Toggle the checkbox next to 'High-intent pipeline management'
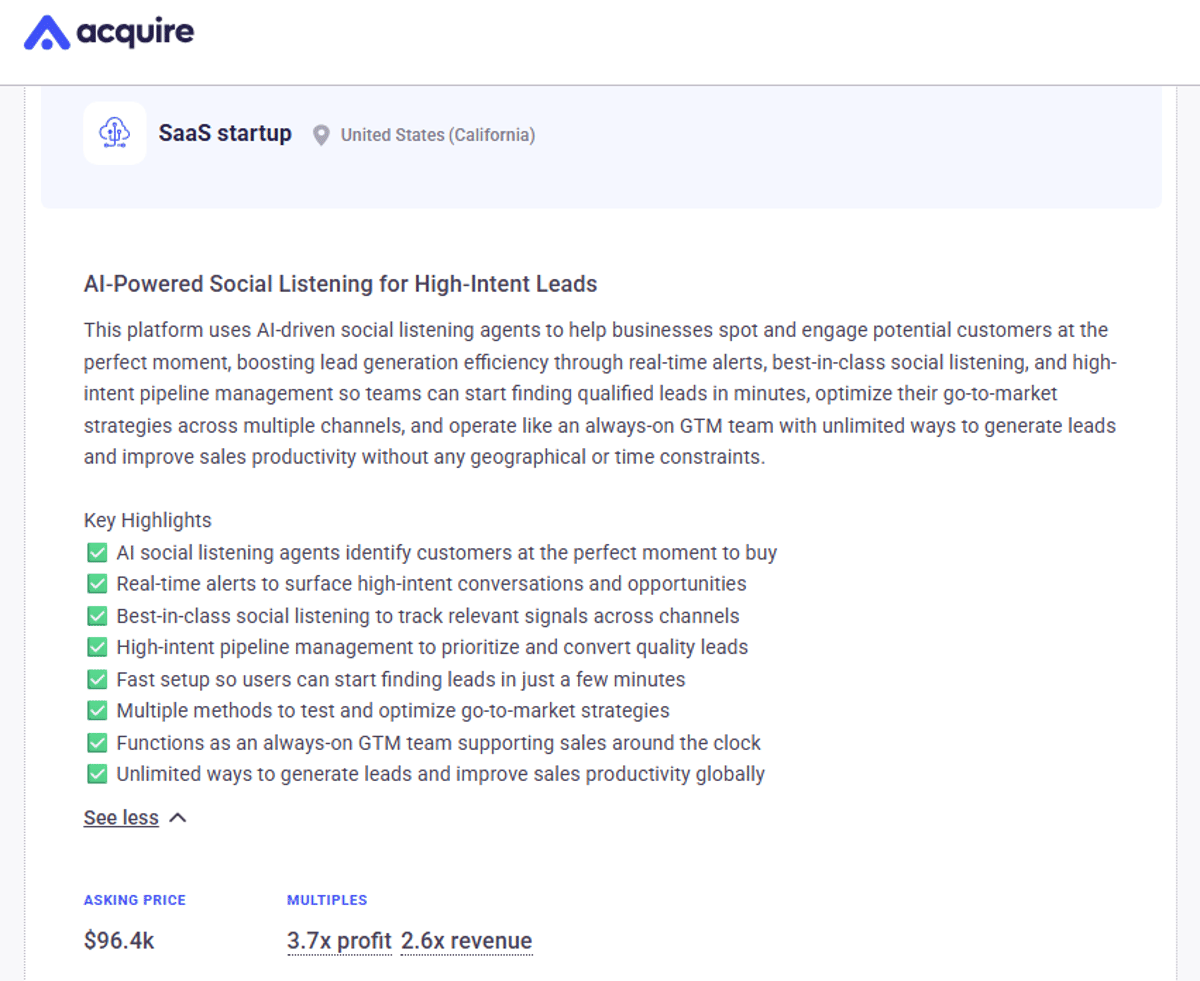Viewport: 1200px width, 981px height. 96,647
